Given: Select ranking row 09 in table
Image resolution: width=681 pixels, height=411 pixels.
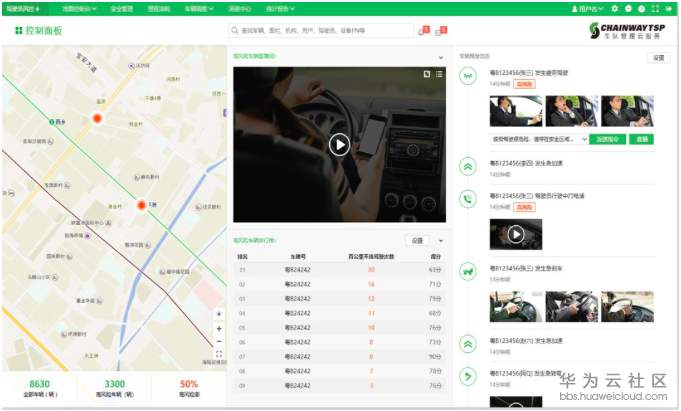Looking at the screenshot, I should coord(340,386).
